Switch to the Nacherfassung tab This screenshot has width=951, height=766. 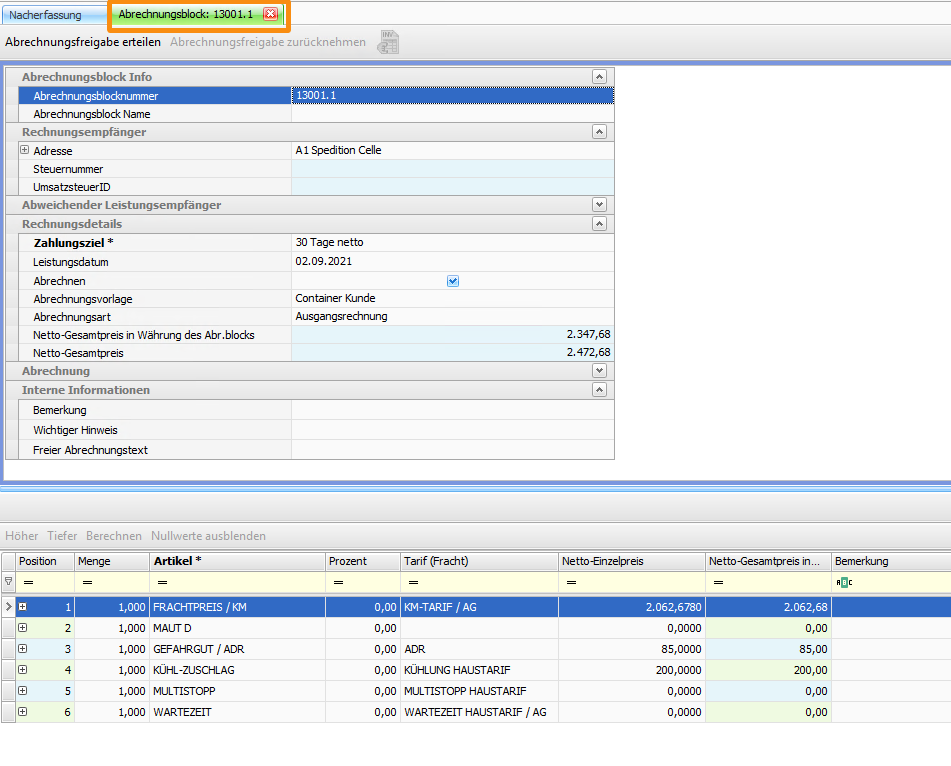46,15
